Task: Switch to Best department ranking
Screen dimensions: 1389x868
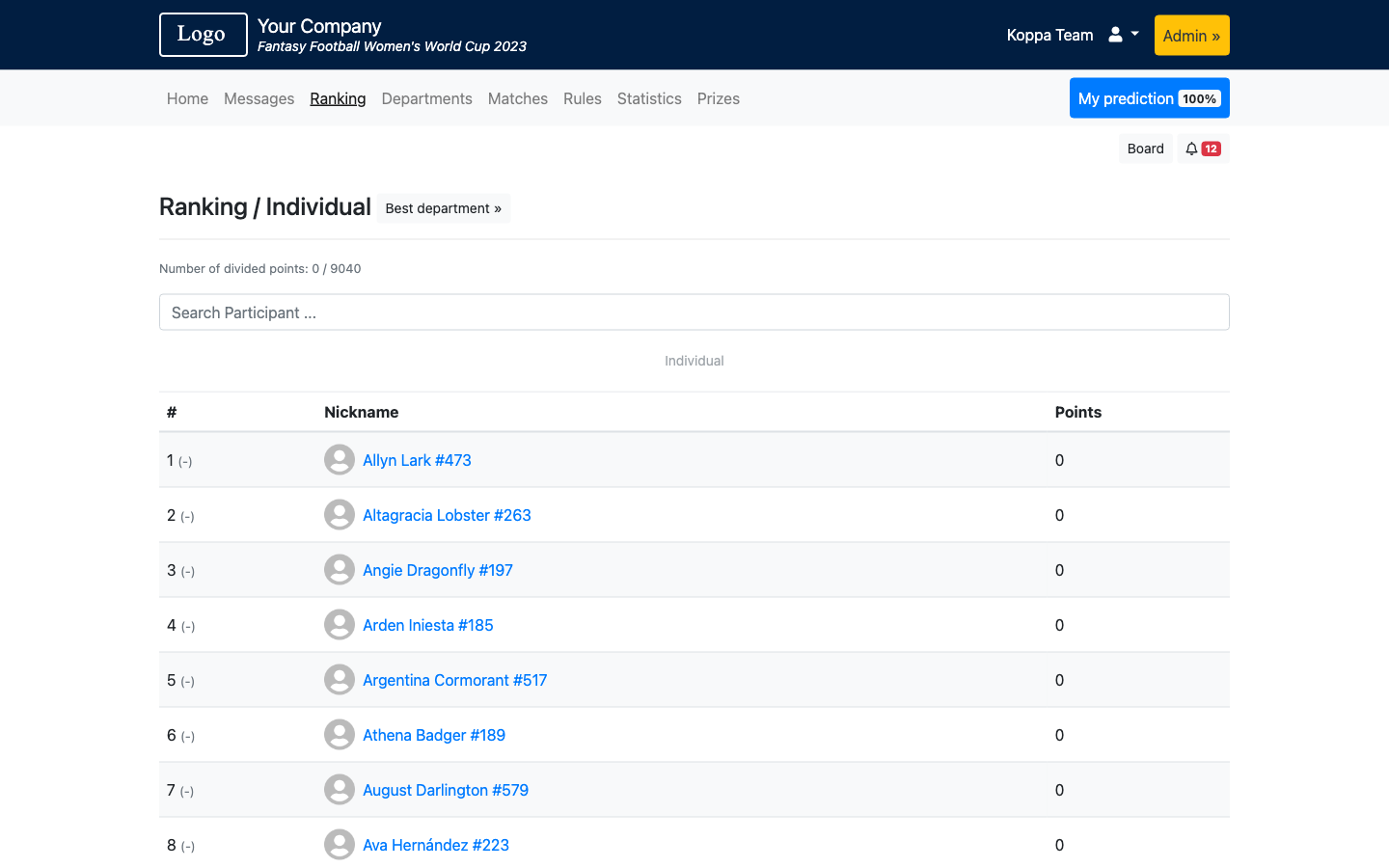Action: [x=443, y=208]
